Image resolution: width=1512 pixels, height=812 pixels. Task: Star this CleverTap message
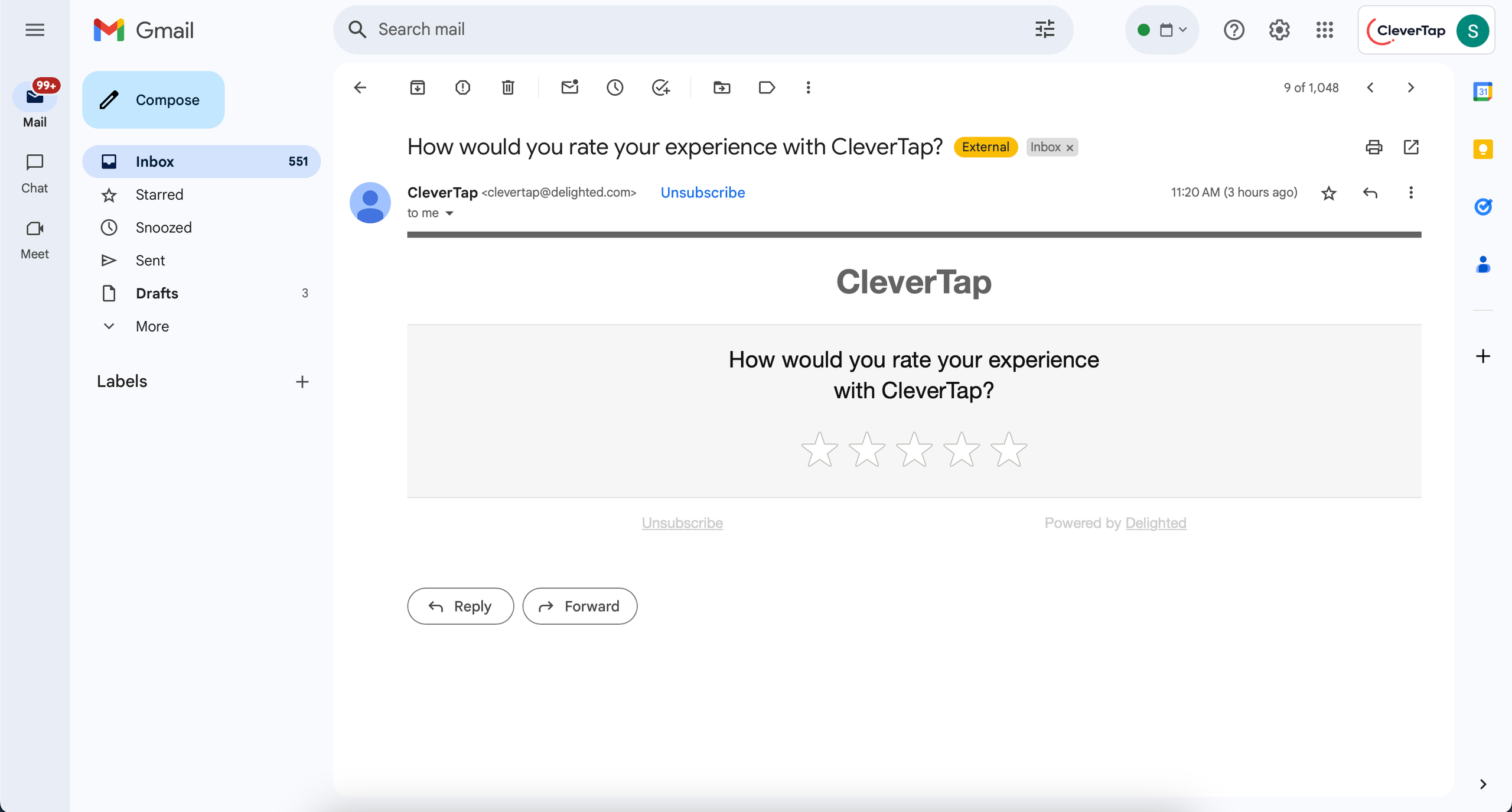(1329, 193)
